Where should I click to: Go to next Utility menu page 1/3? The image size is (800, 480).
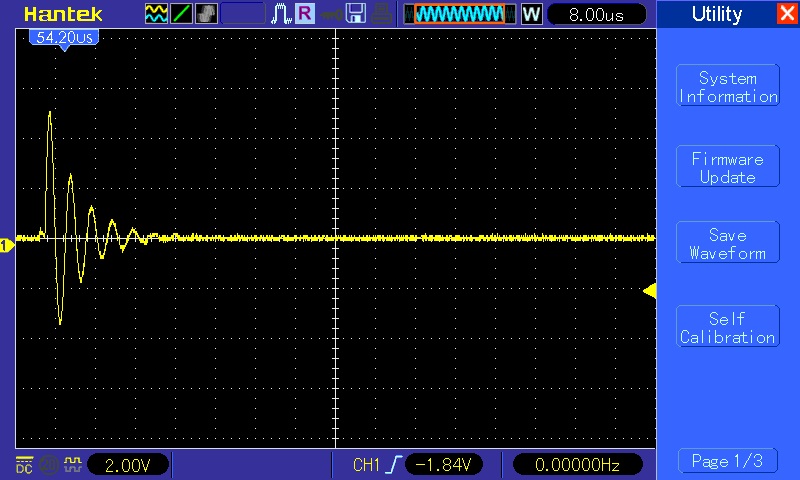[727, 461]
